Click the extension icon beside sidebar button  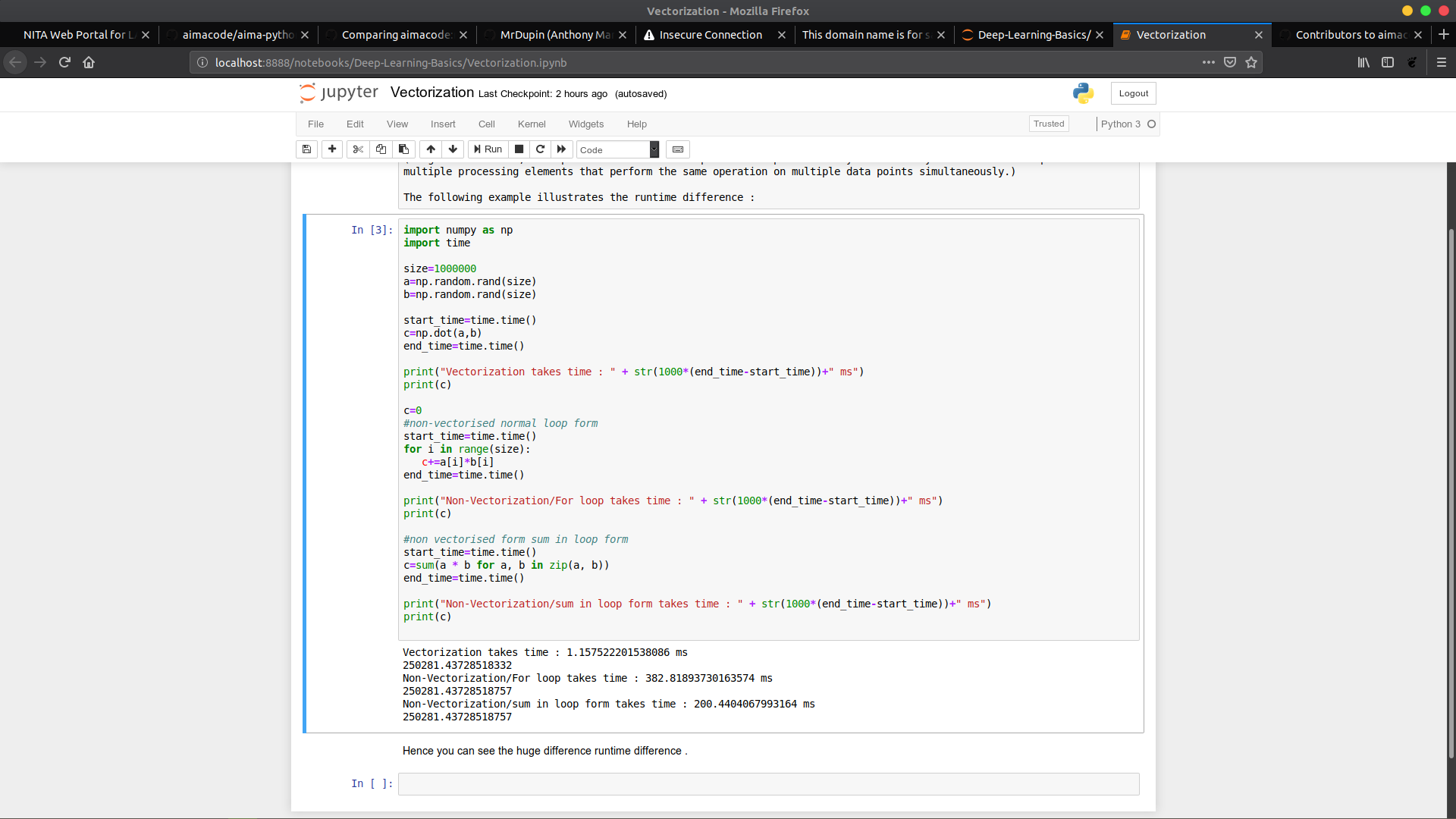coord(1412,62)
